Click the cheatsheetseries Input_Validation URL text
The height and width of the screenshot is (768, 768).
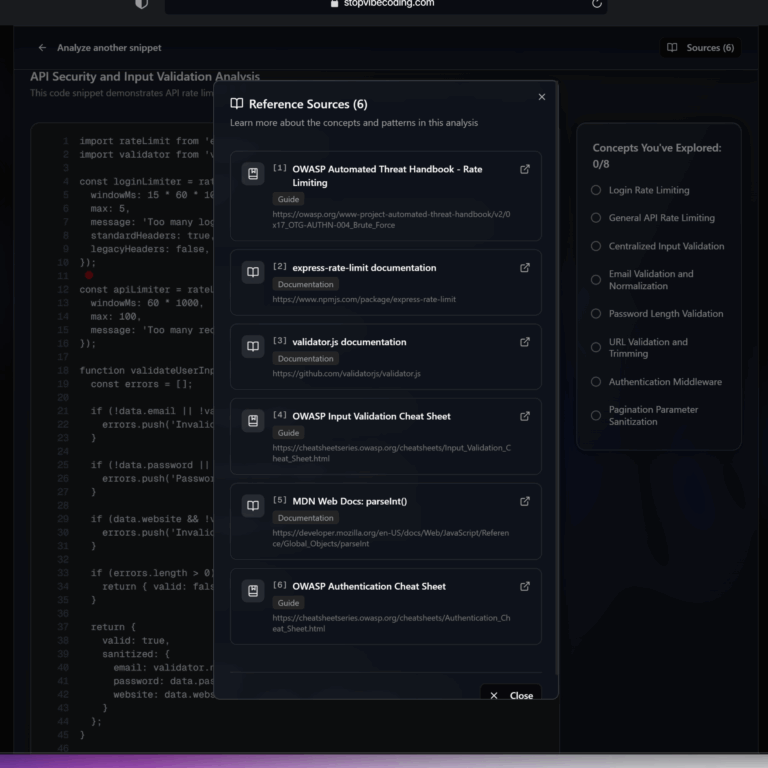tap(391, 453)
